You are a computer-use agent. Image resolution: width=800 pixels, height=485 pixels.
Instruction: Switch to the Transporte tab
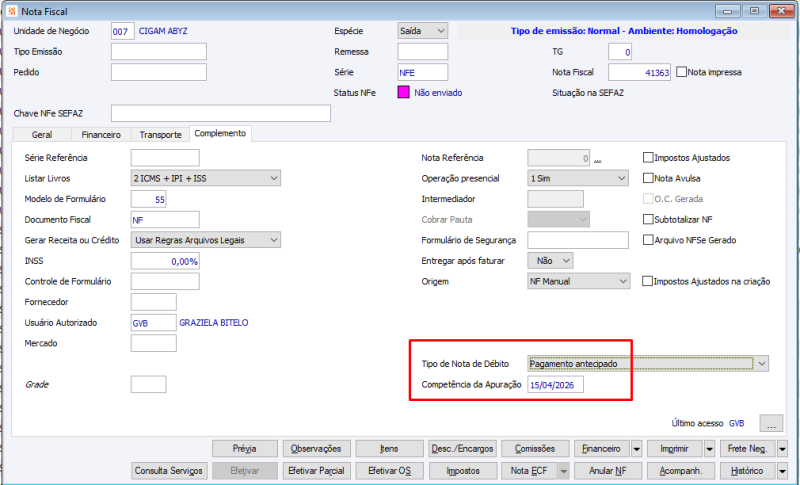tap(160, 135)
